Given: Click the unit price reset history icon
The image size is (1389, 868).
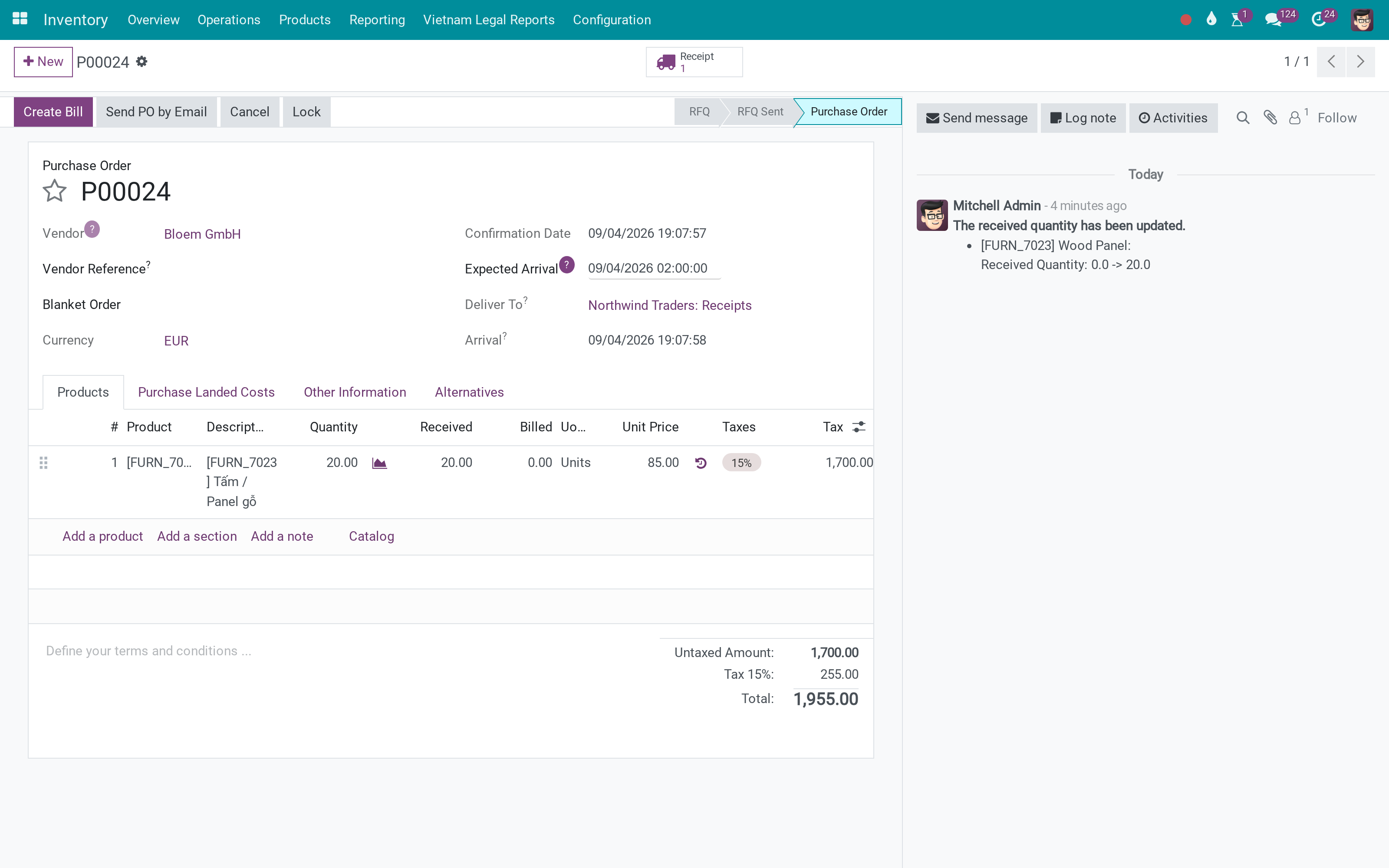Looking at the screenshot, I should point(700,463).
